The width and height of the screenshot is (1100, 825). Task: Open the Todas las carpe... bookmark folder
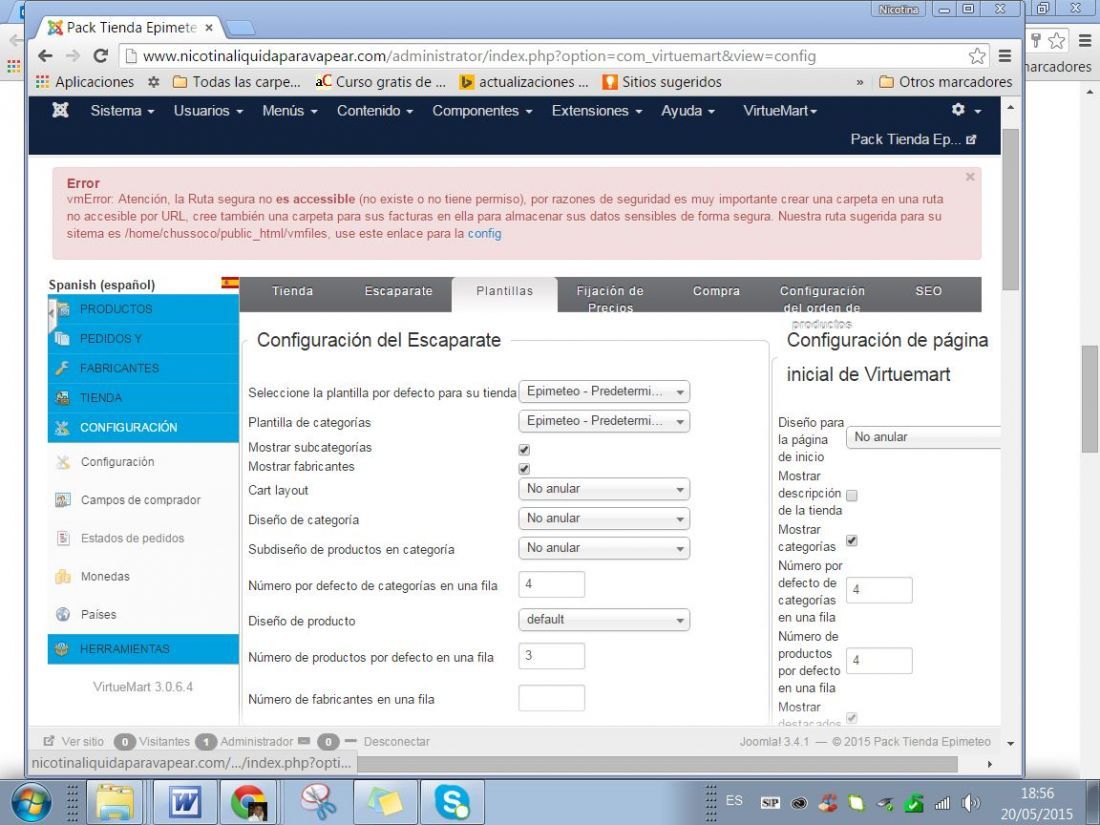237,82
